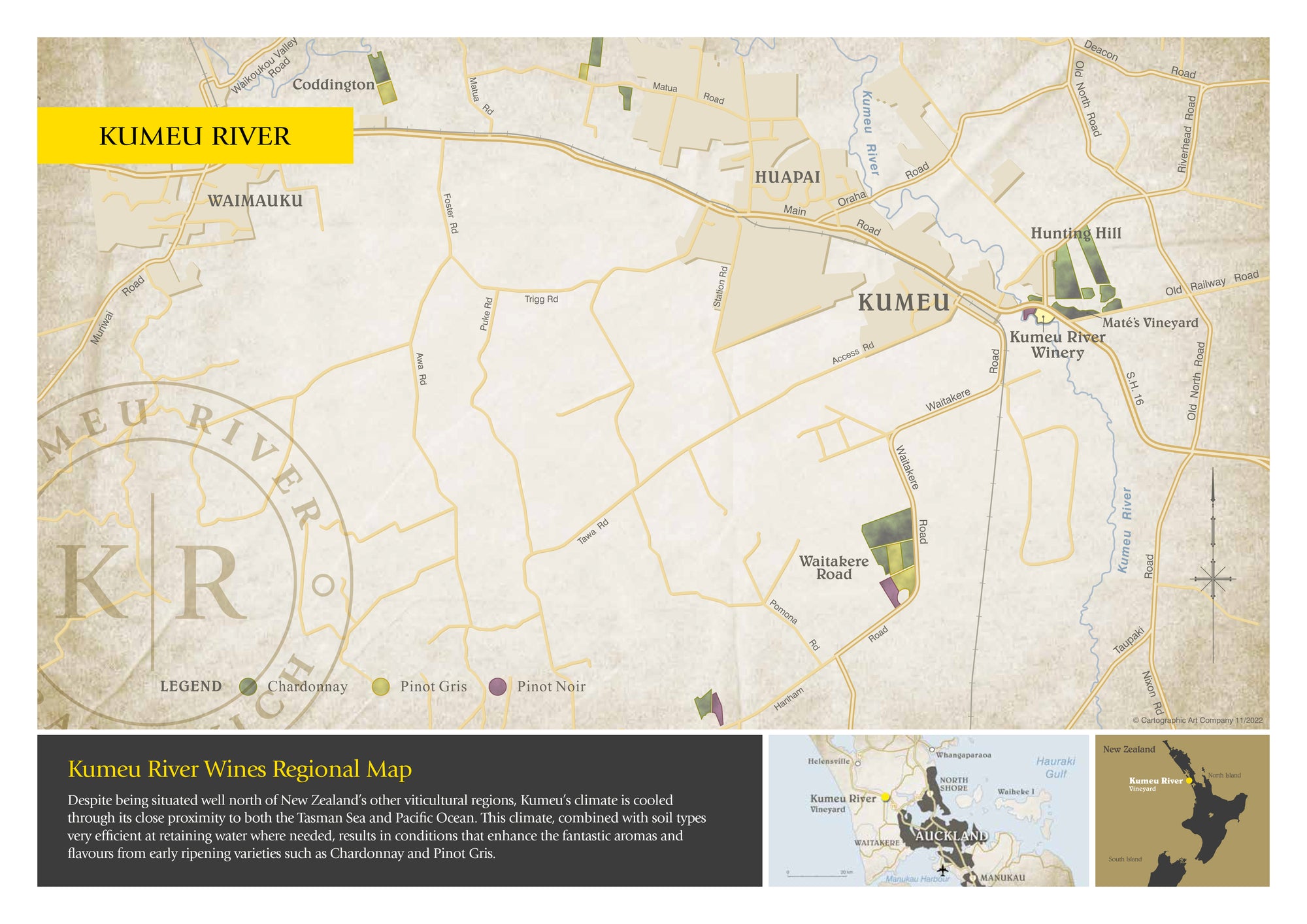Viewport: 1307px width, 924px height.
Task: Click the 'Puke Rd' road label
Action: 486,314
